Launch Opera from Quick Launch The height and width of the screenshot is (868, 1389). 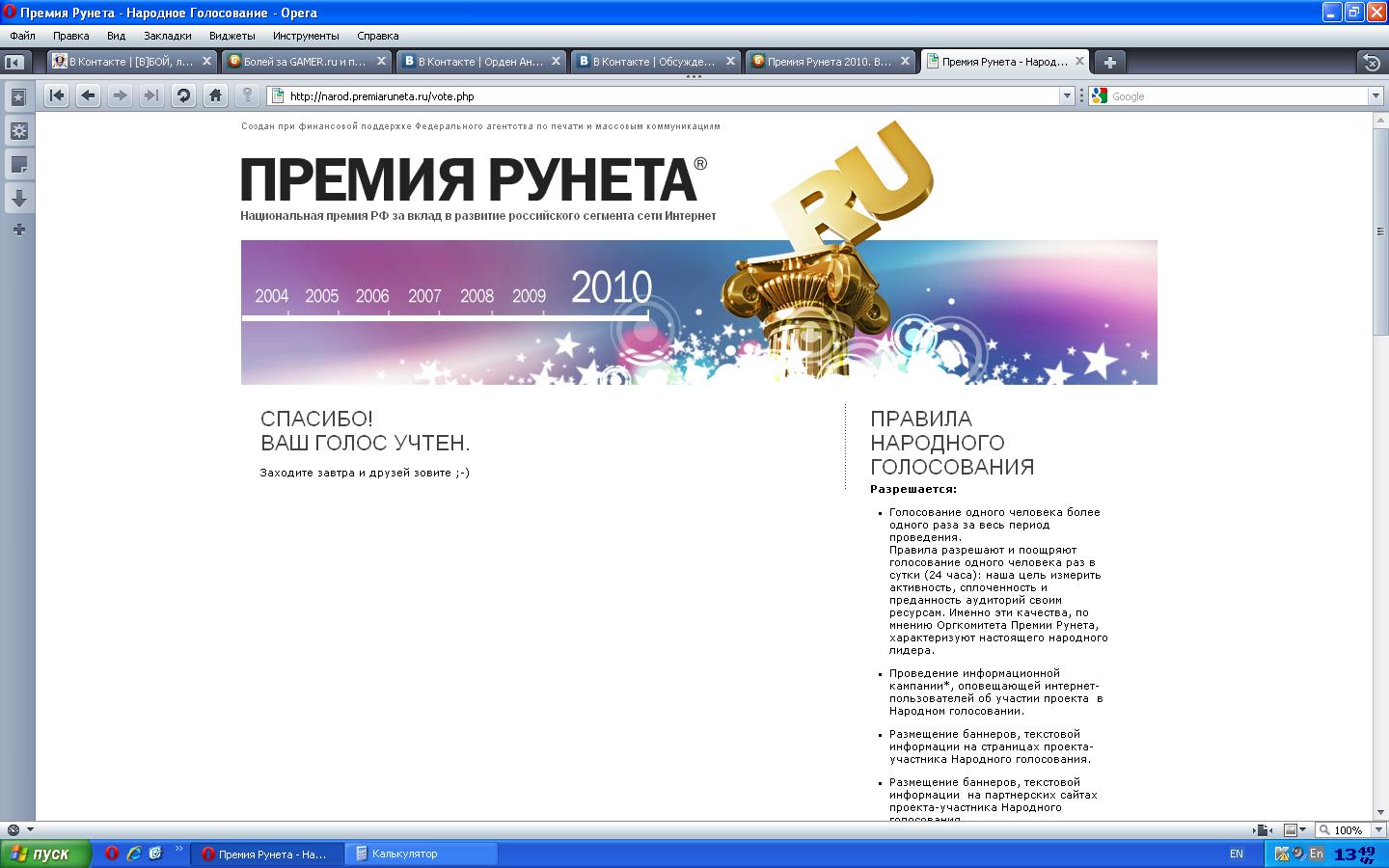tap(111, 854)
